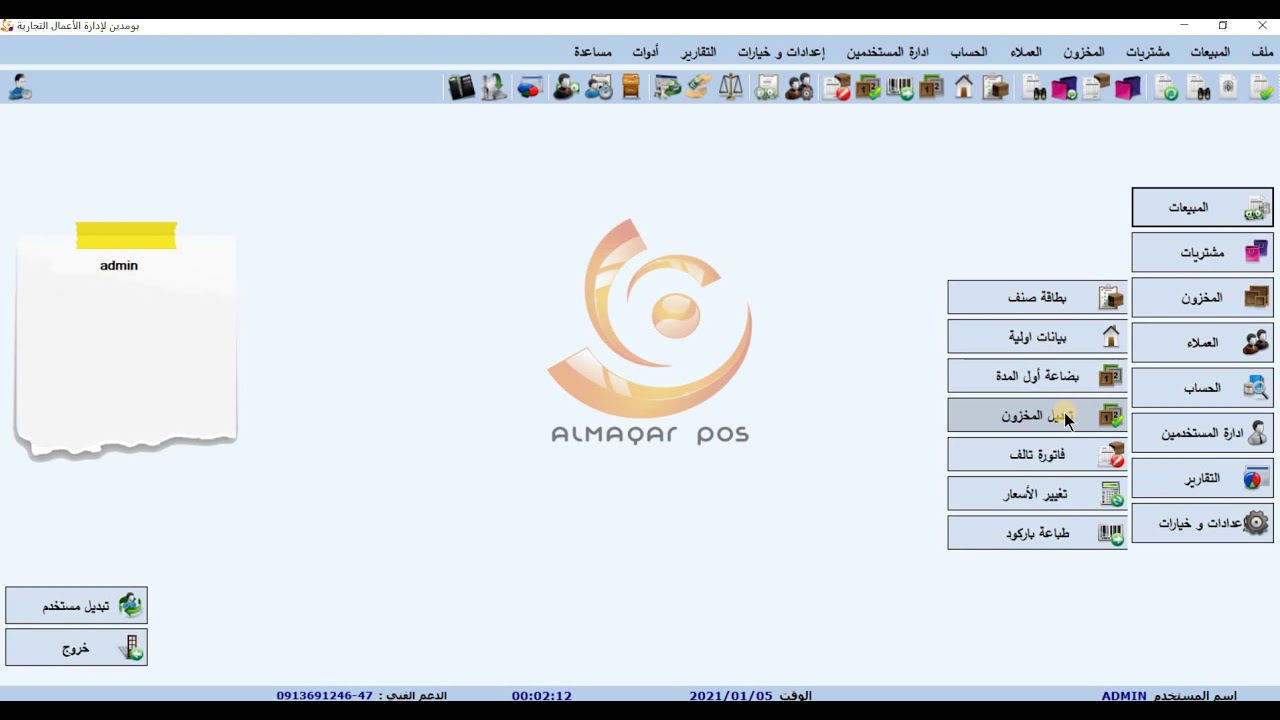Click the document with green refresh toolbar icon
The width and height of the screenshot is (1280, 720).
[x=1166, y=88]
